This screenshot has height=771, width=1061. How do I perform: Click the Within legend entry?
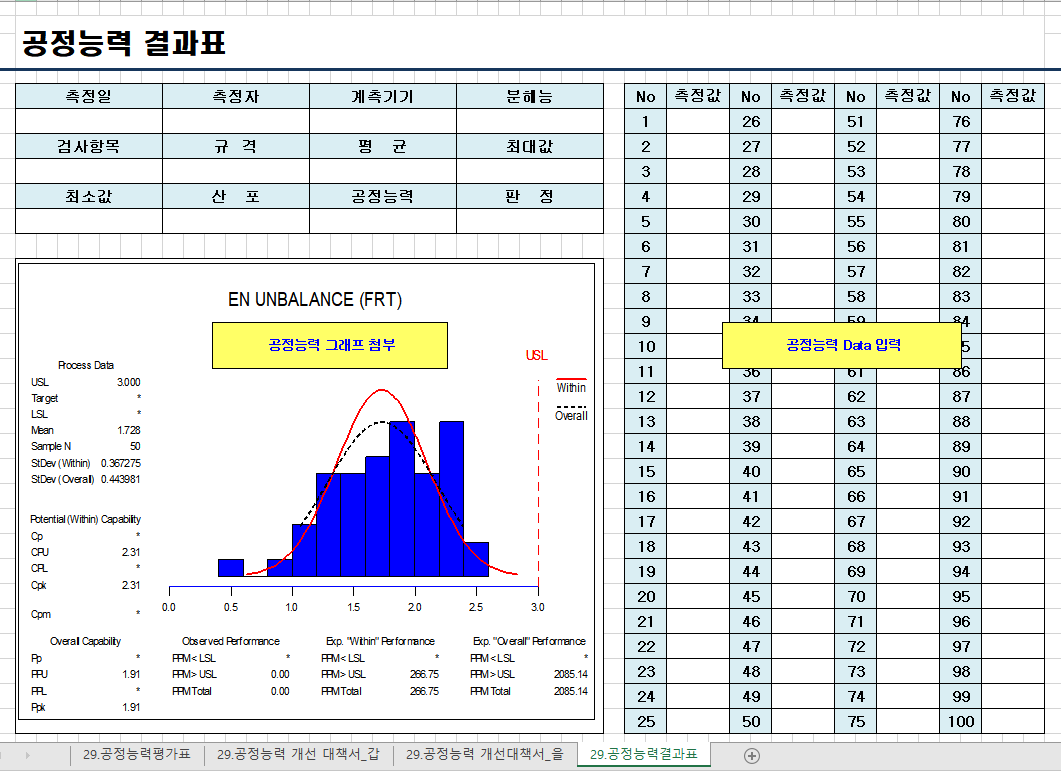[x=571, y=387]
